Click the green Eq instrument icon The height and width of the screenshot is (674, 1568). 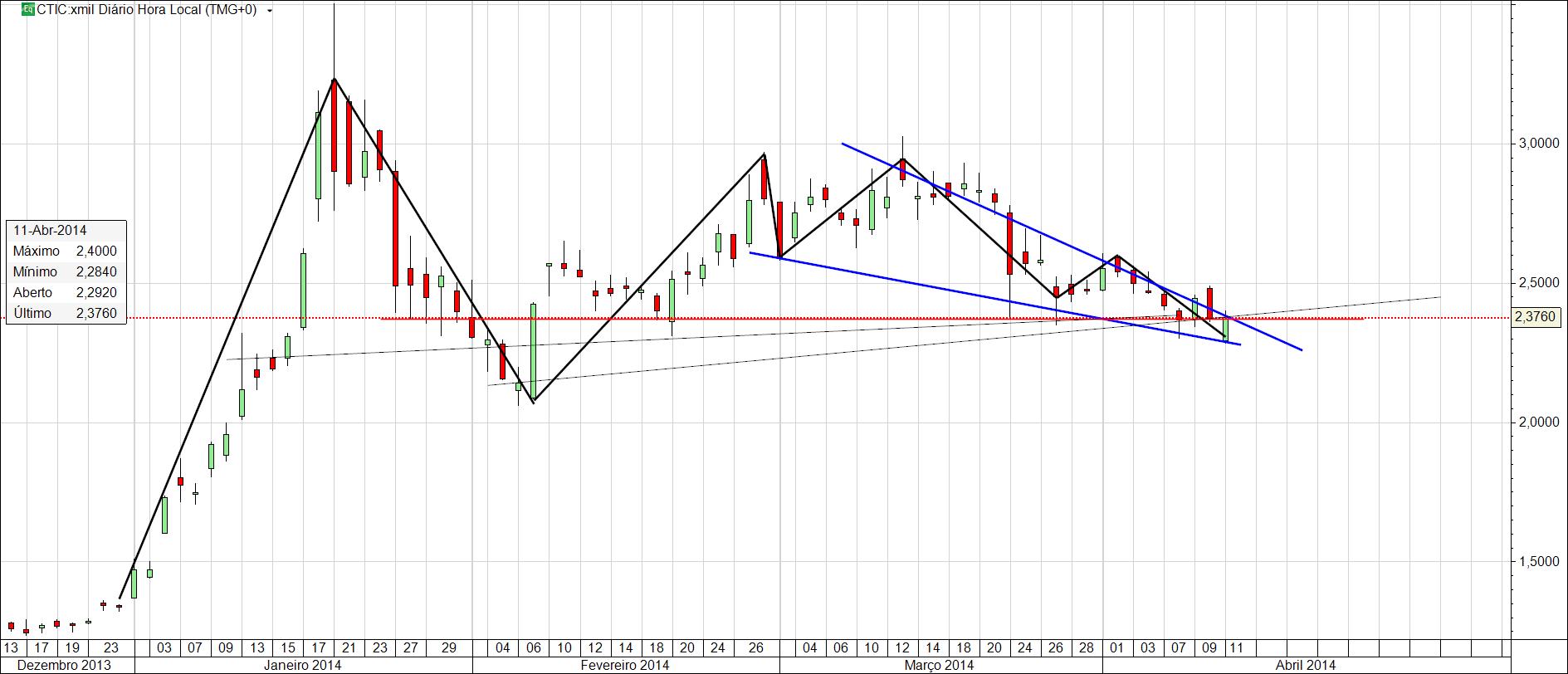(x=28, y=10)
